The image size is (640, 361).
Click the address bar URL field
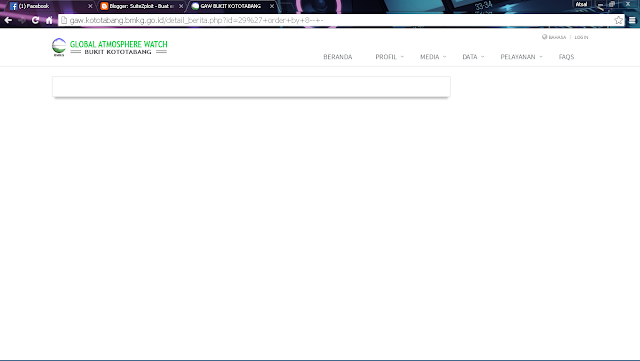tap(341, 20)
